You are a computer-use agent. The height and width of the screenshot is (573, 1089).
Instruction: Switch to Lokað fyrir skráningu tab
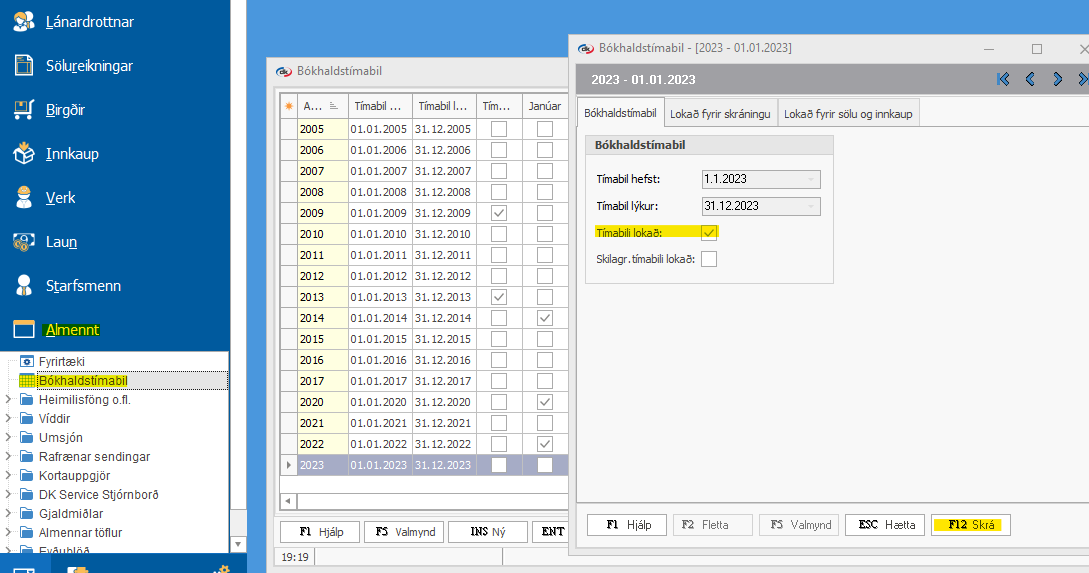720,114
